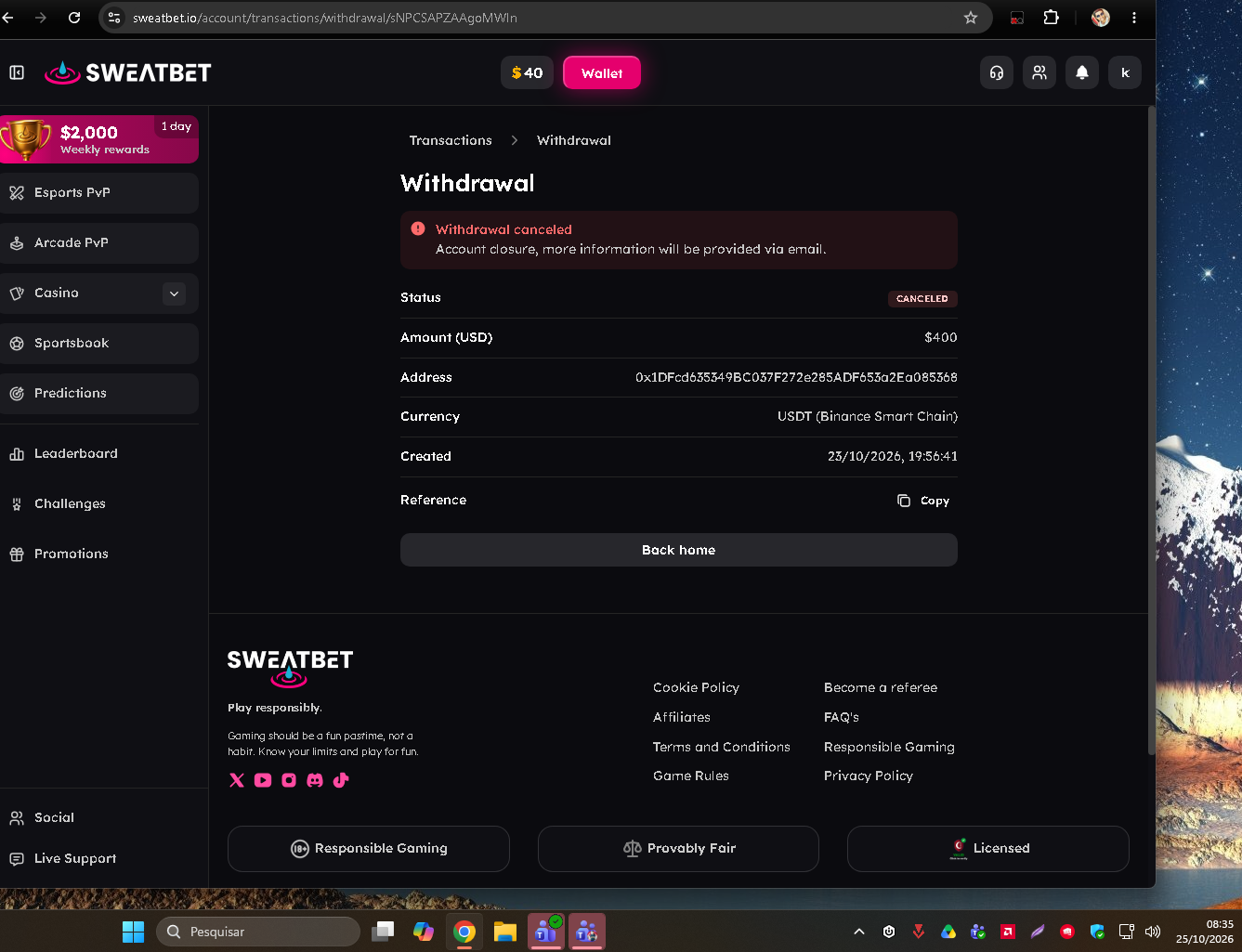Click the Back home button

point(679,550)
